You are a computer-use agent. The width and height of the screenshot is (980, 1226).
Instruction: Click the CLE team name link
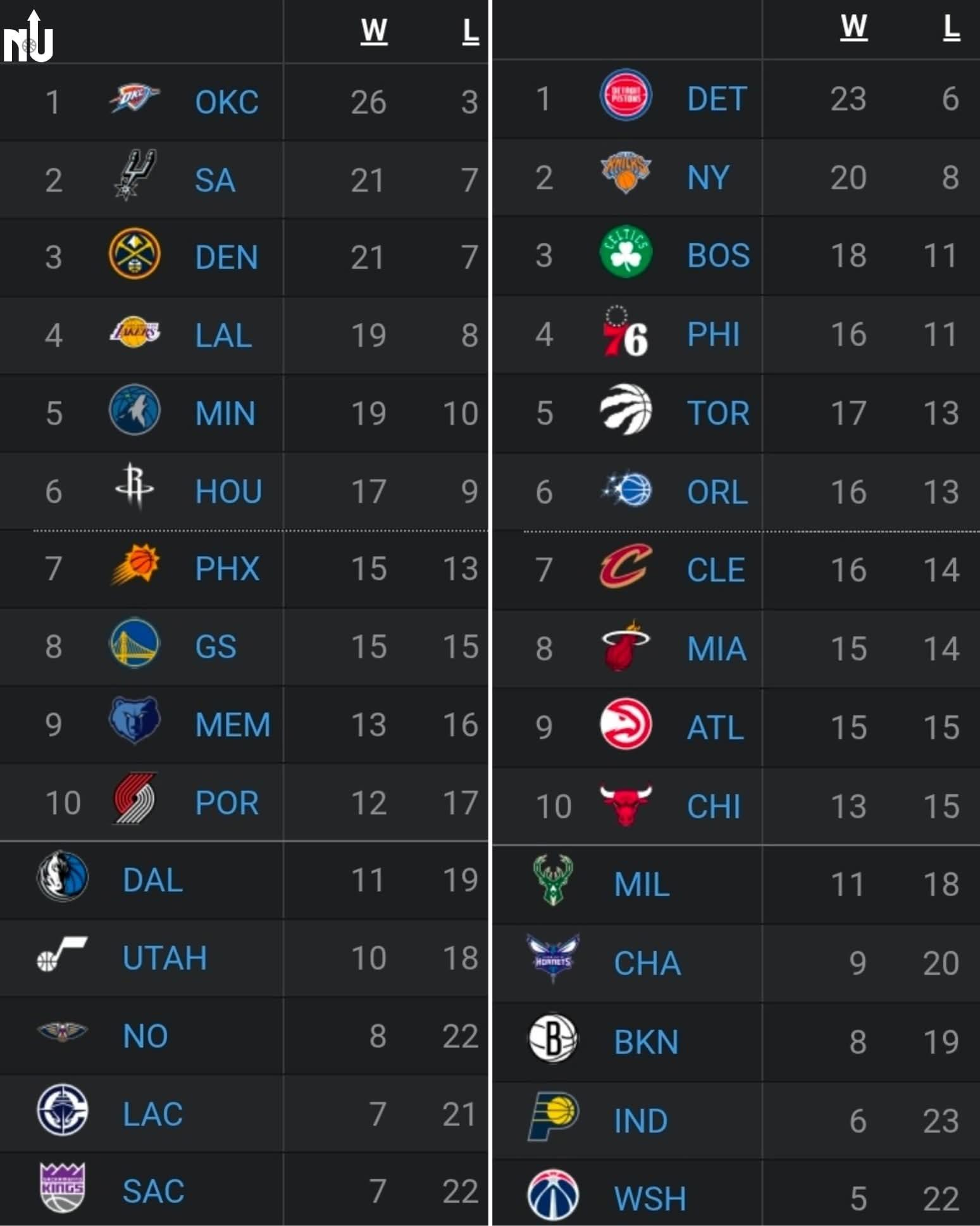[716, 570]
